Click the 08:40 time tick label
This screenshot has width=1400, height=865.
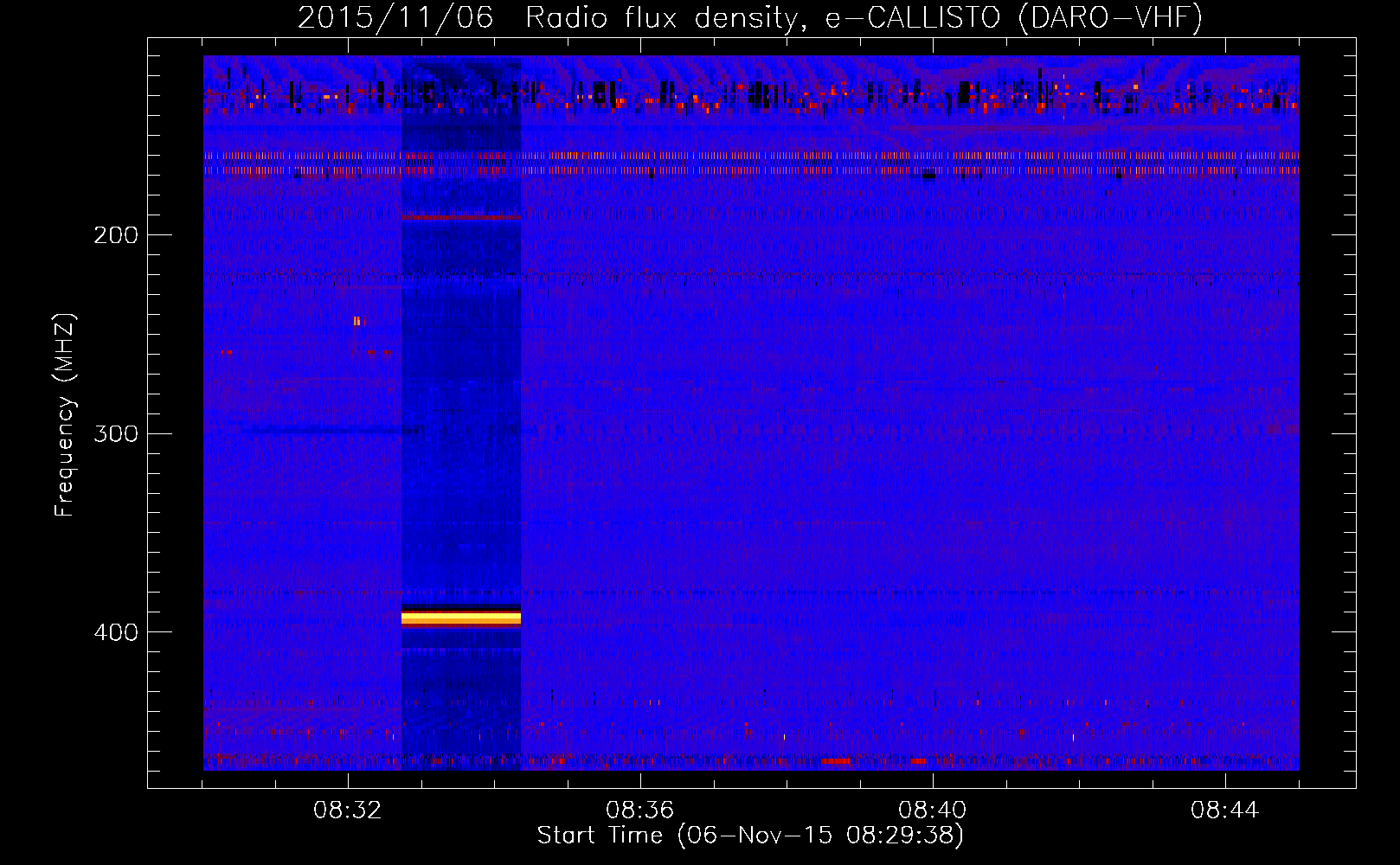coord(933,811)
